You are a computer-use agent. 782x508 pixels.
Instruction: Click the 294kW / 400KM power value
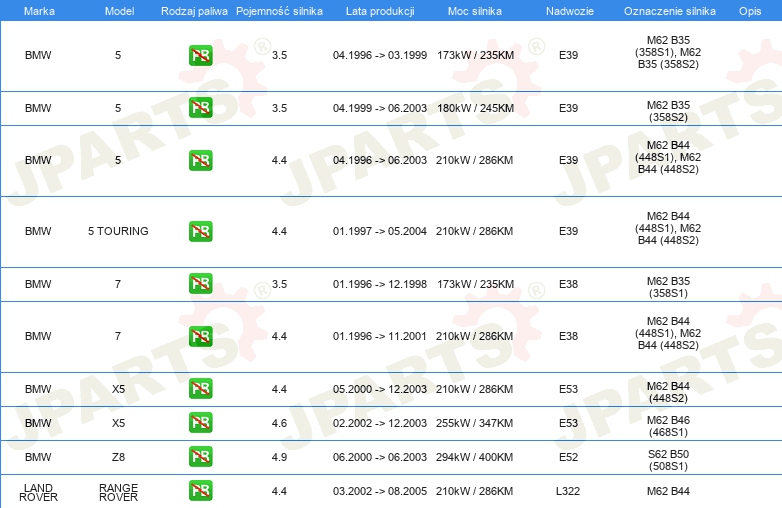tap(474, 457)
